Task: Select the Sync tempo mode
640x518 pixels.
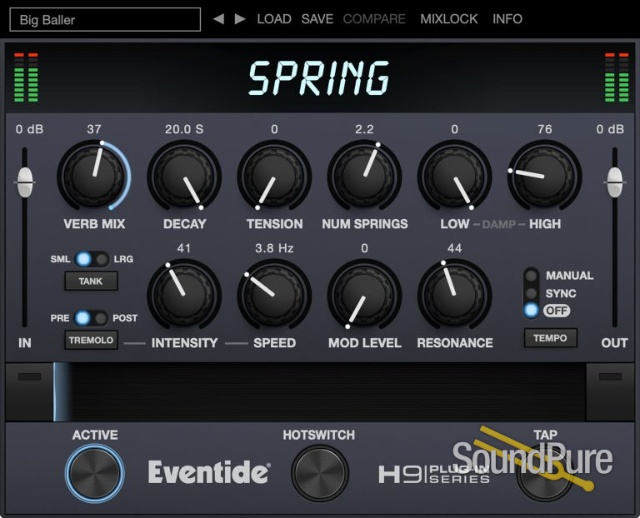Action: pyautogui.click(x=531, y=293)
